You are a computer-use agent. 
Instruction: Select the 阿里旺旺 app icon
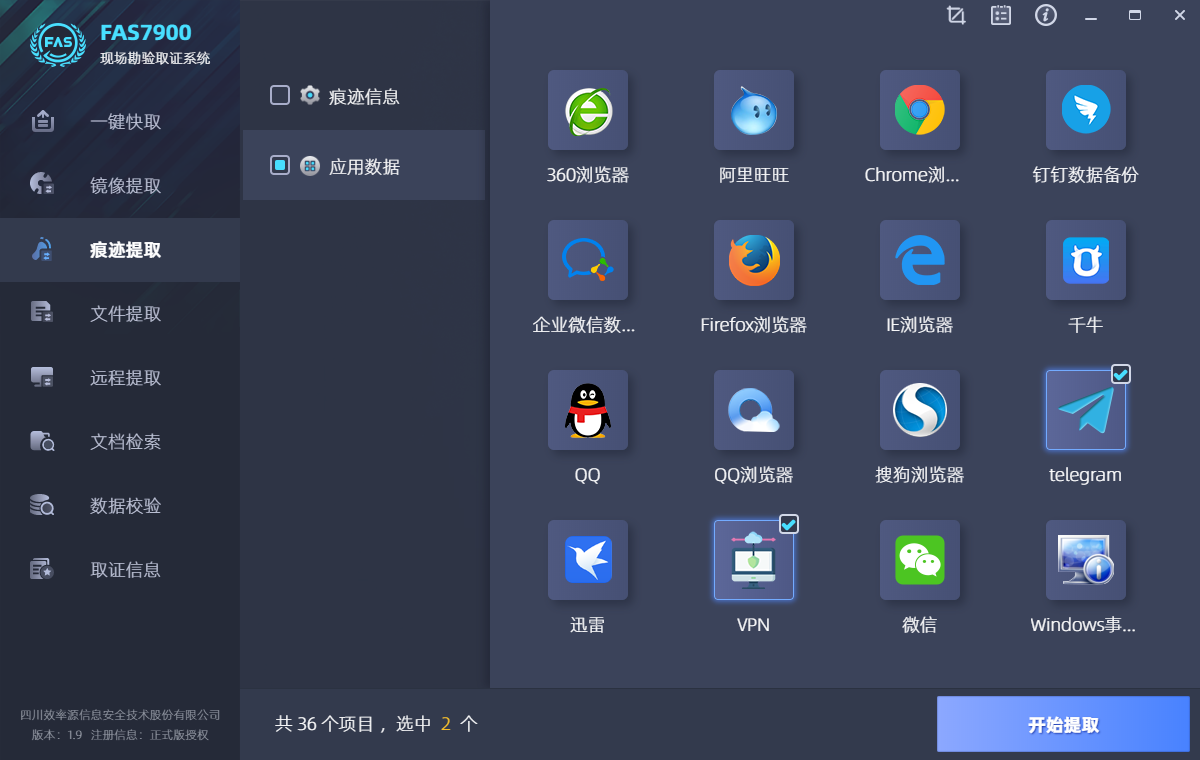754,110
